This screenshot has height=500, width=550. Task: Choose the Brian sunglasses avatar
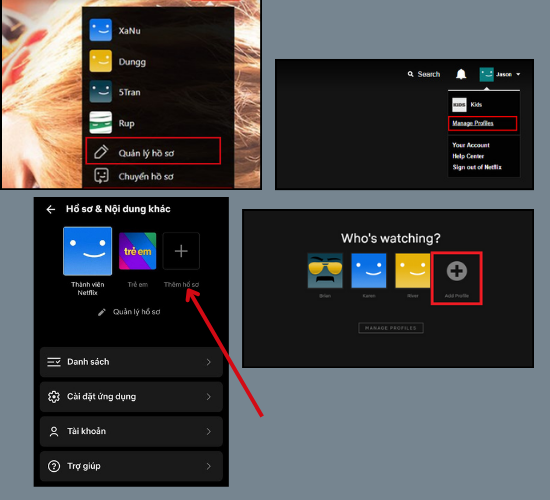(325, 271)
